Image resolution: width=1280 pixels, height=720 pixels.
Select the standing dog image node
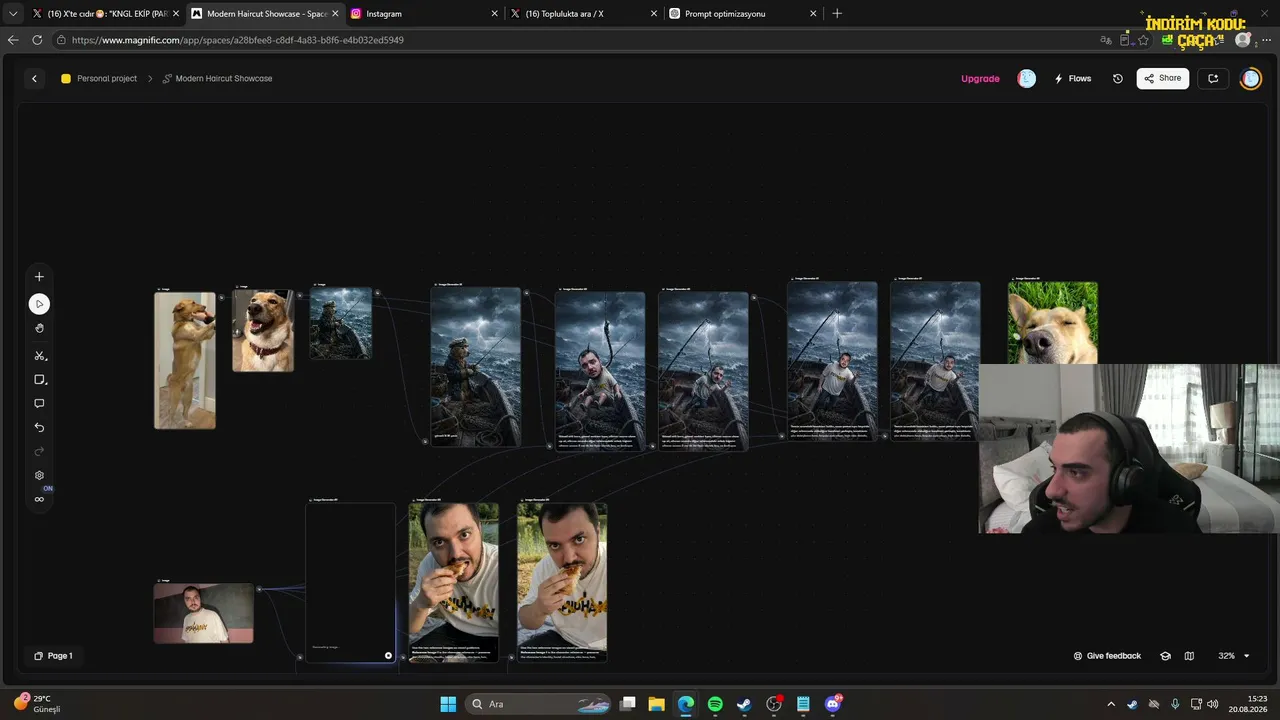pyautogui.click(x=185, y=360)
